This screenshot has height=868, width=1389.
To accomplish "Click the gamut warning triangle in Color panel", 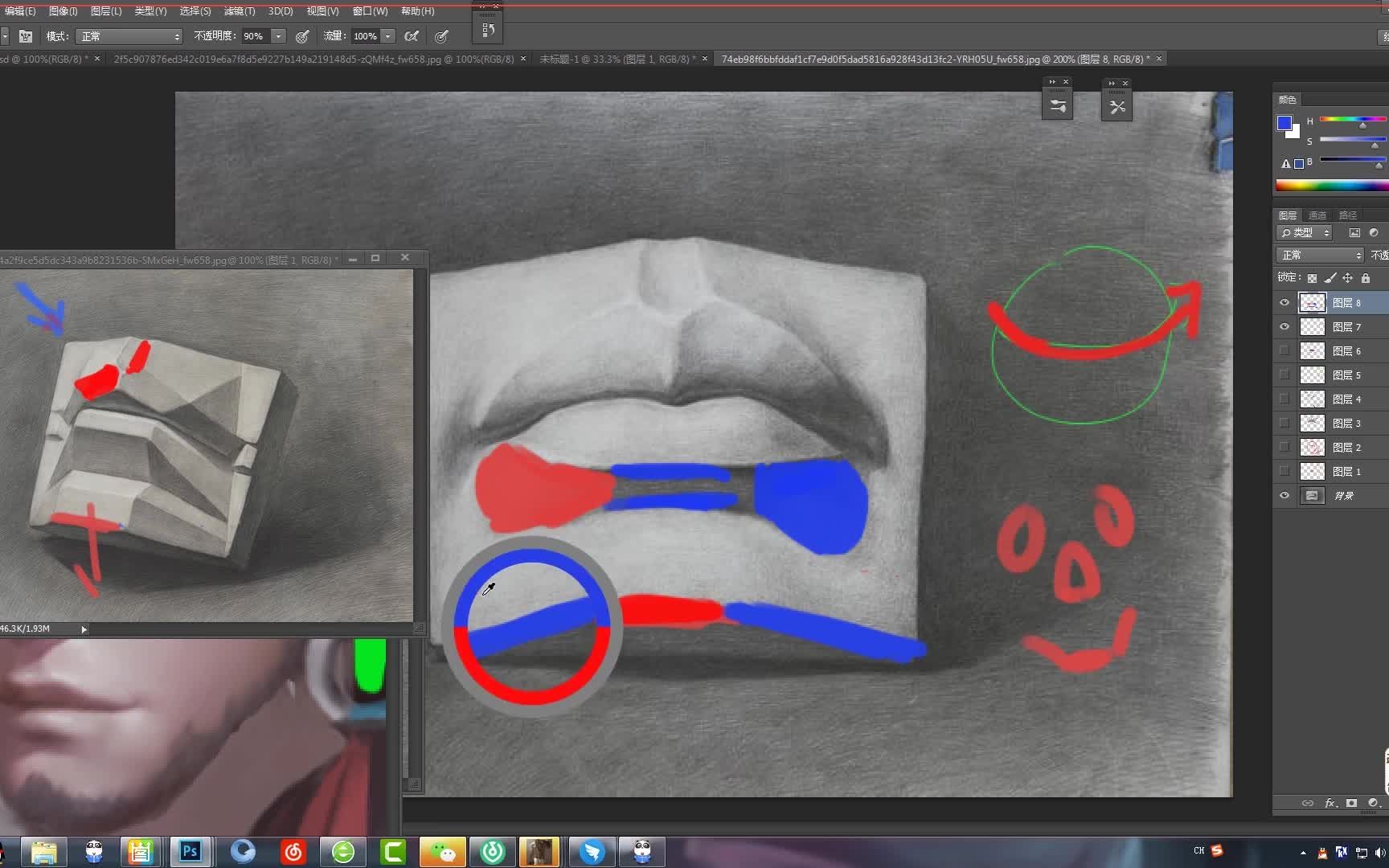I will click(x=1286, y=164).
